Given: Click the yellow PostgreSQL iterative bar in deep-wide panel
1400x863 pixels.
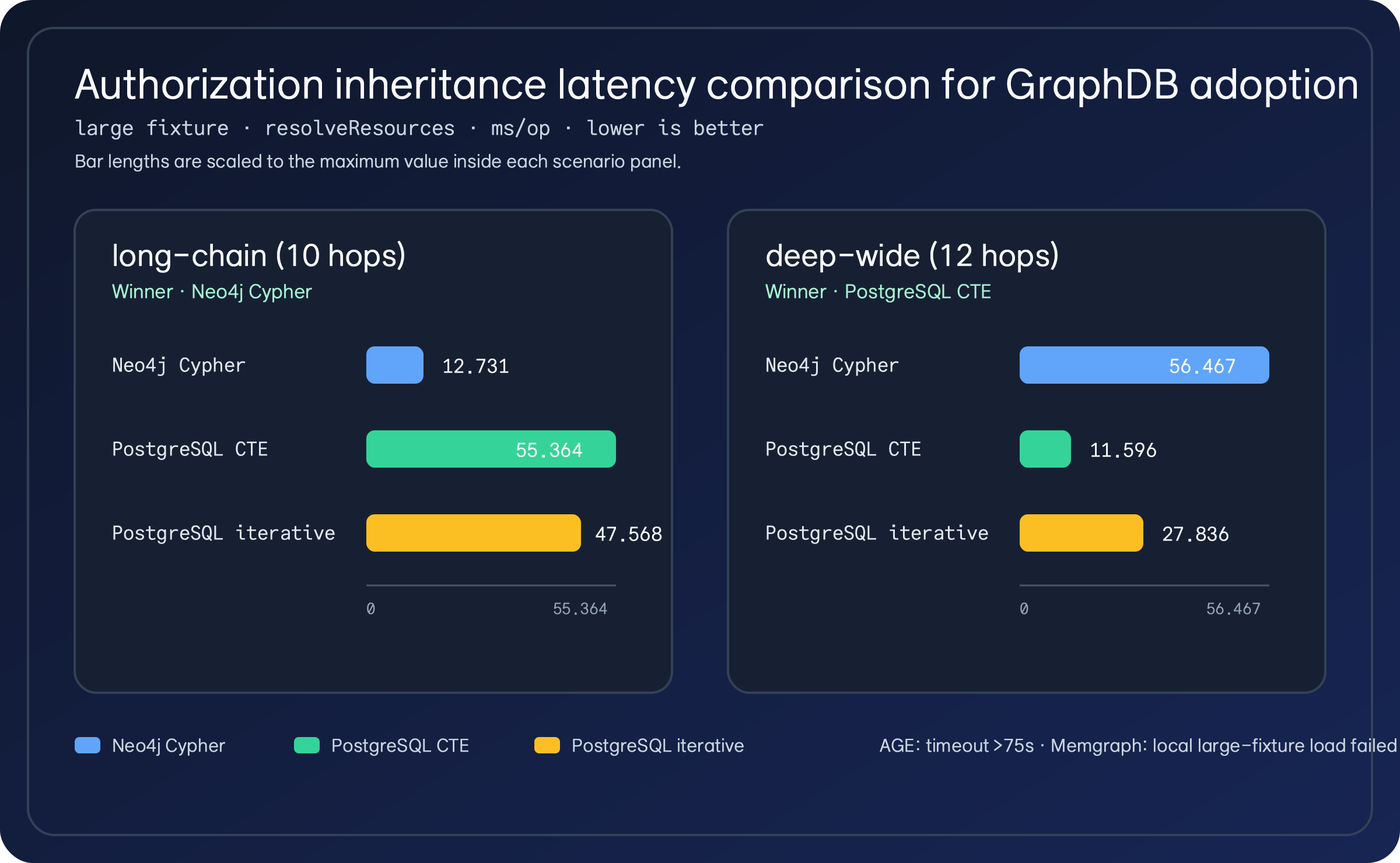Looking at the screenshot, I should point(1081,533).
